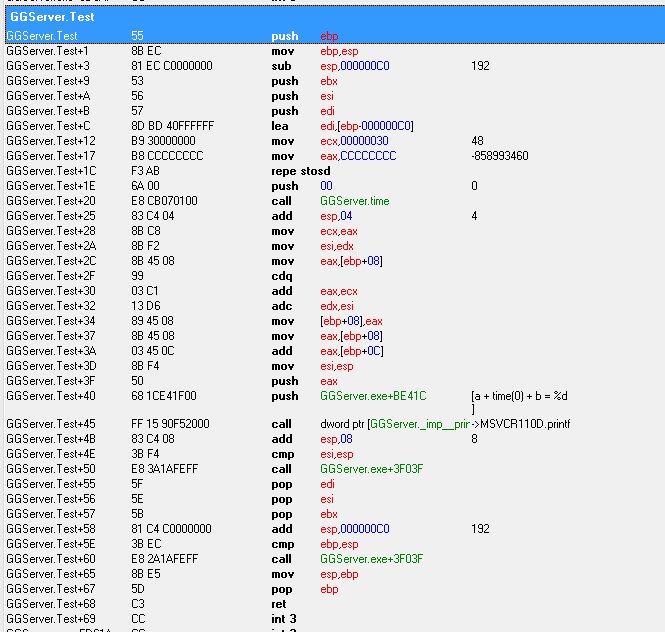
Task: Select the GGServer.Test push ebp row
Action: pos(335,36)
